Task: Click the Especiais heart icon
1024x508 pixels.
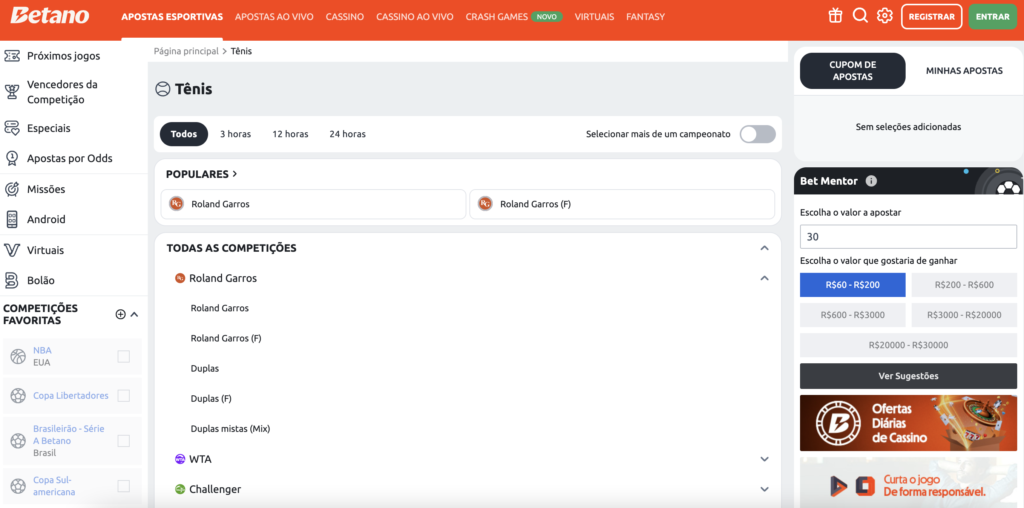Action: [x=11, y=128]
